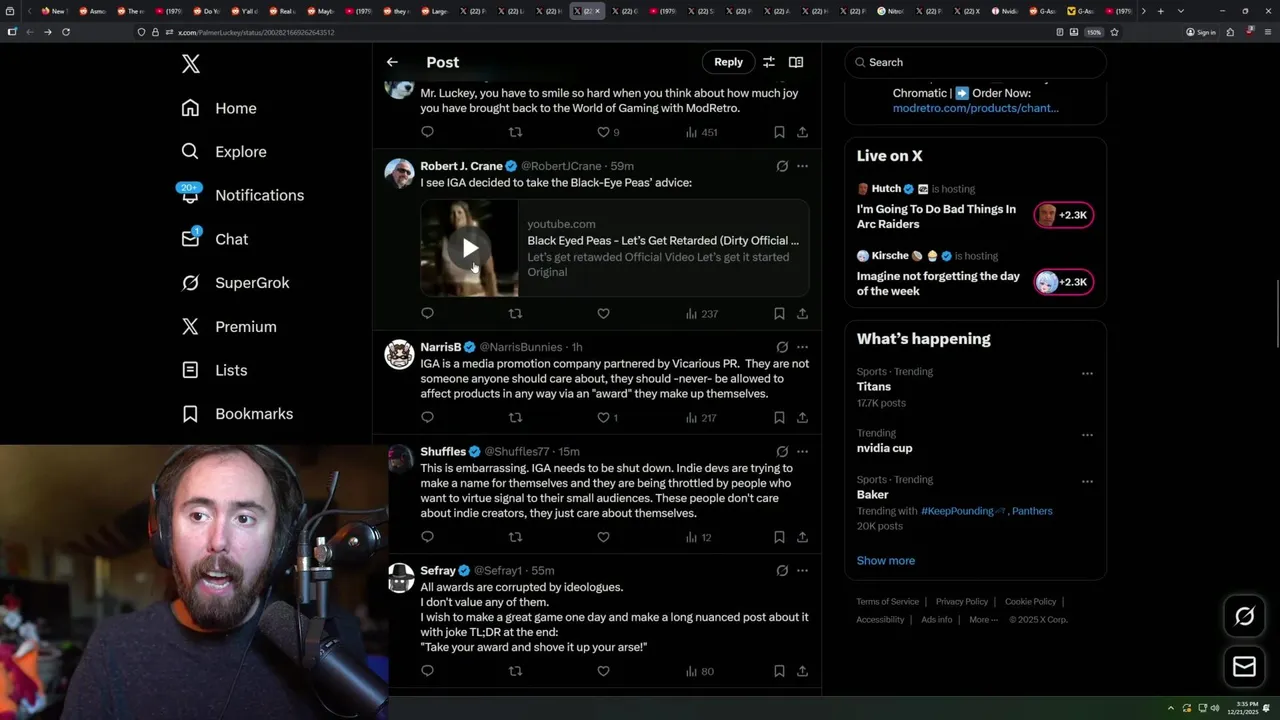Viewport: 1280px width, 720px height.
Task: Open more options for nvidia cup trend
Action: pyautogui.click(x=1087, y=435)
